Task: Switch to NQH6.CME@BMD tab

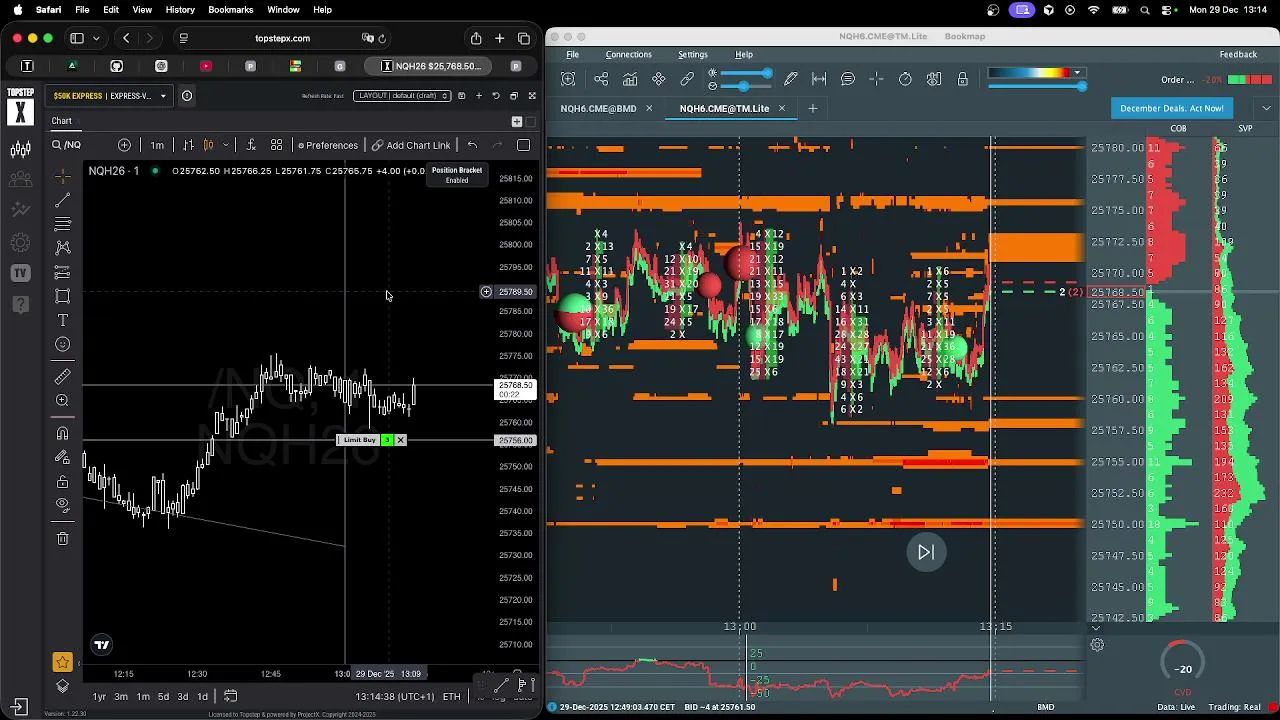Action: pyautogui.click(x=598, y=108)
